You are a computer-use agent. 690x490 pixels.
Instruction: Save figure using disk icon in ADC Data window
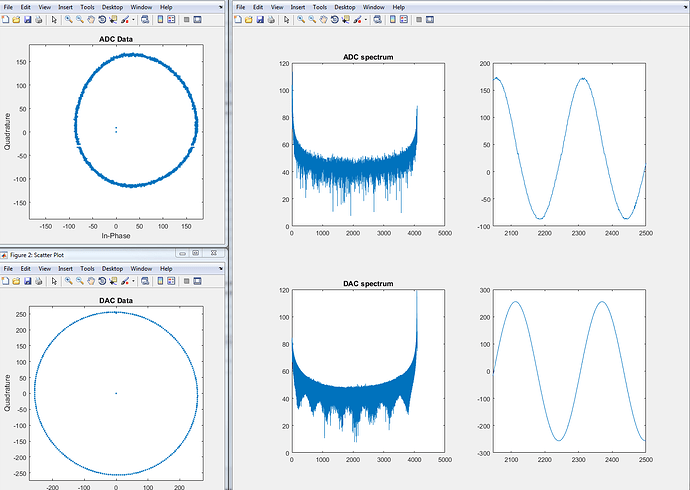pyautogui.click(x=27, y=20)
